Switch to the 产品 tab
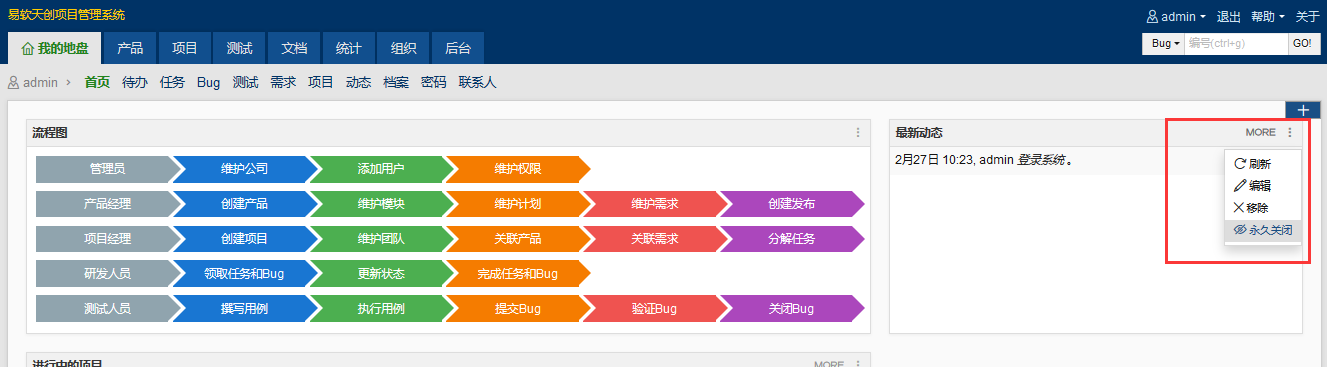This screenshot has width=1327, height=367. (x=130, y=48)
